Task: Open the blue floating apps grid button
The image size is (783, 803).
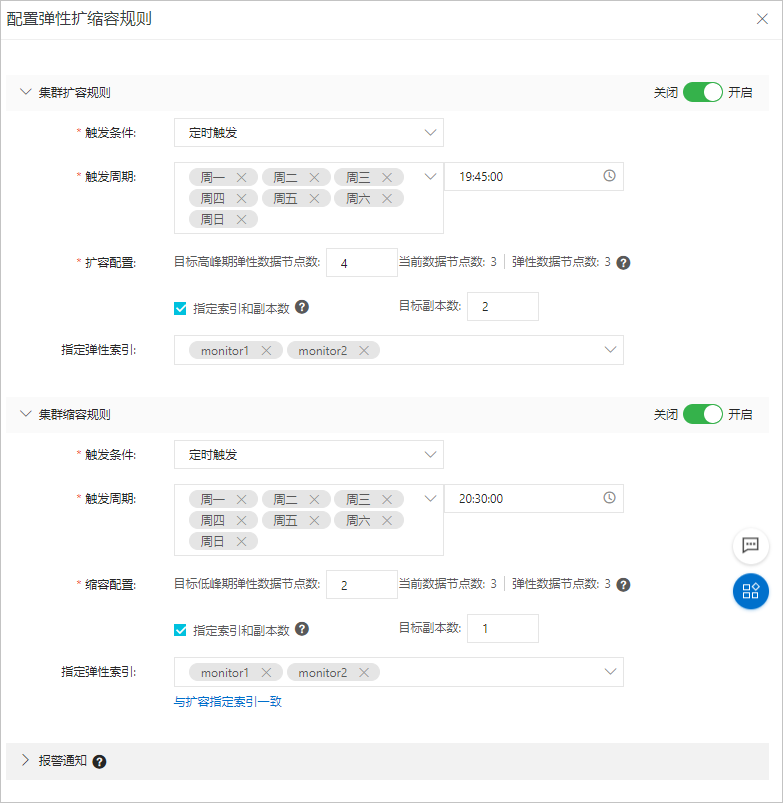Action: (x=751, y=591)
